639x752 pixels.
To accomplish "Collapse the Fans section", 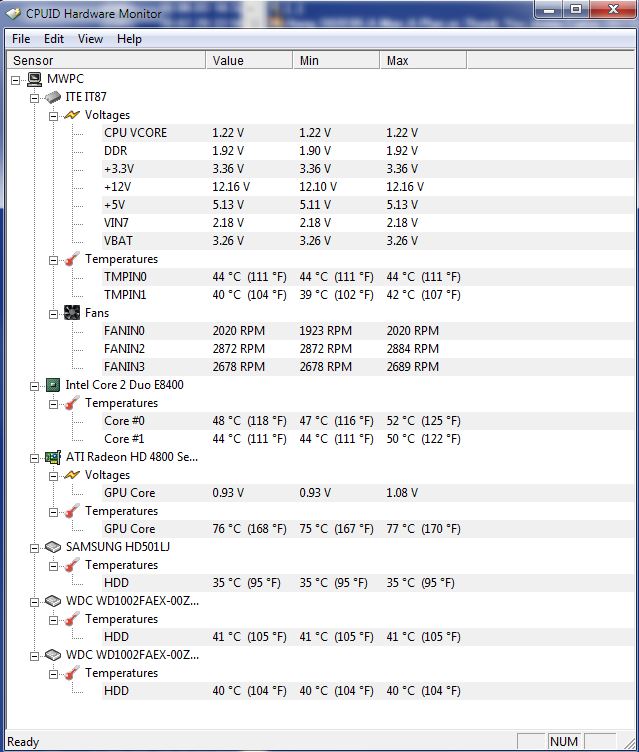I will point(54,313).
